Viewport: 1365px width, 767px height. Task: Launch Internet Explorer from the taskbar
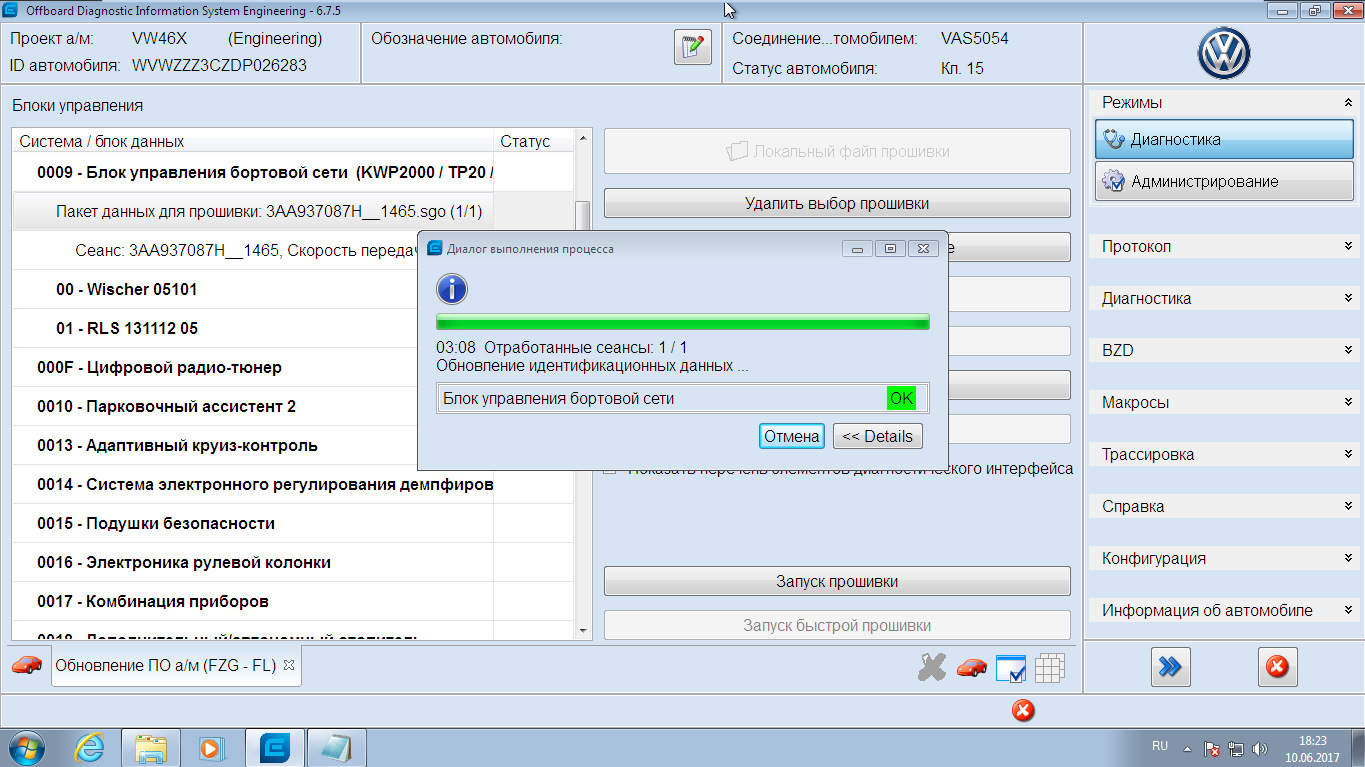pyautogui.click(x=89, y=748)
